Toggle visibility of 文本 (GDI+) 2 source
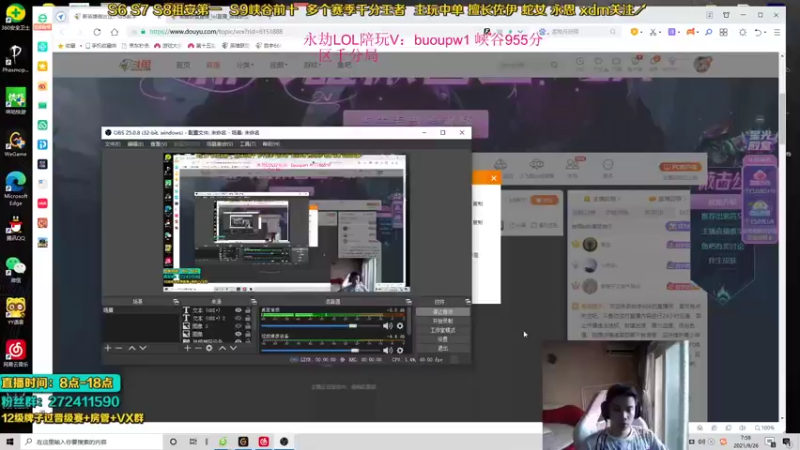The image size is (800, 450). click(x=238, y=318)
